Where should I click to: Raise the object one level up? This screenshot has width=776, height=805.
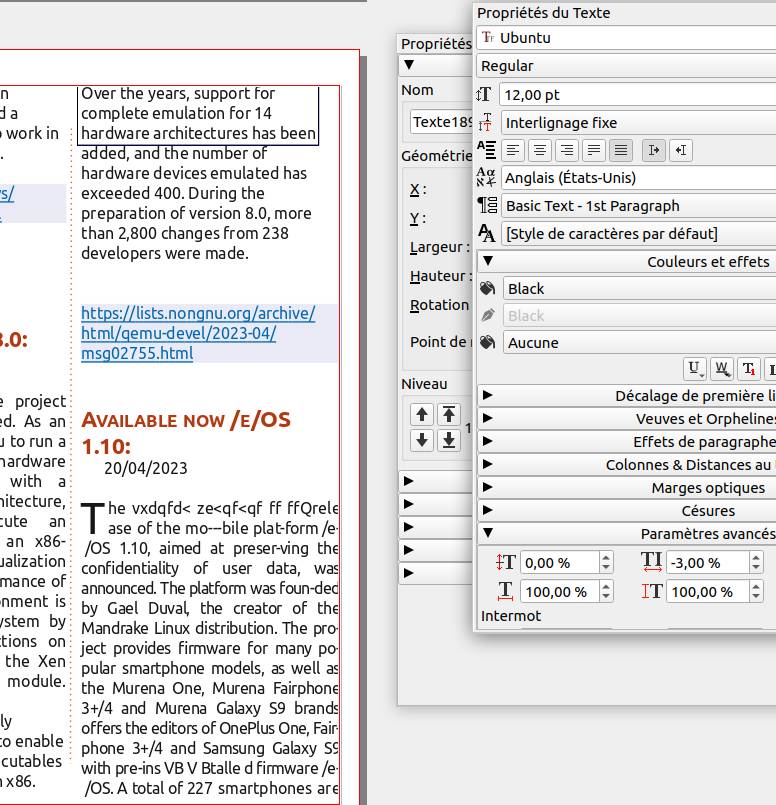coord(423,414)
